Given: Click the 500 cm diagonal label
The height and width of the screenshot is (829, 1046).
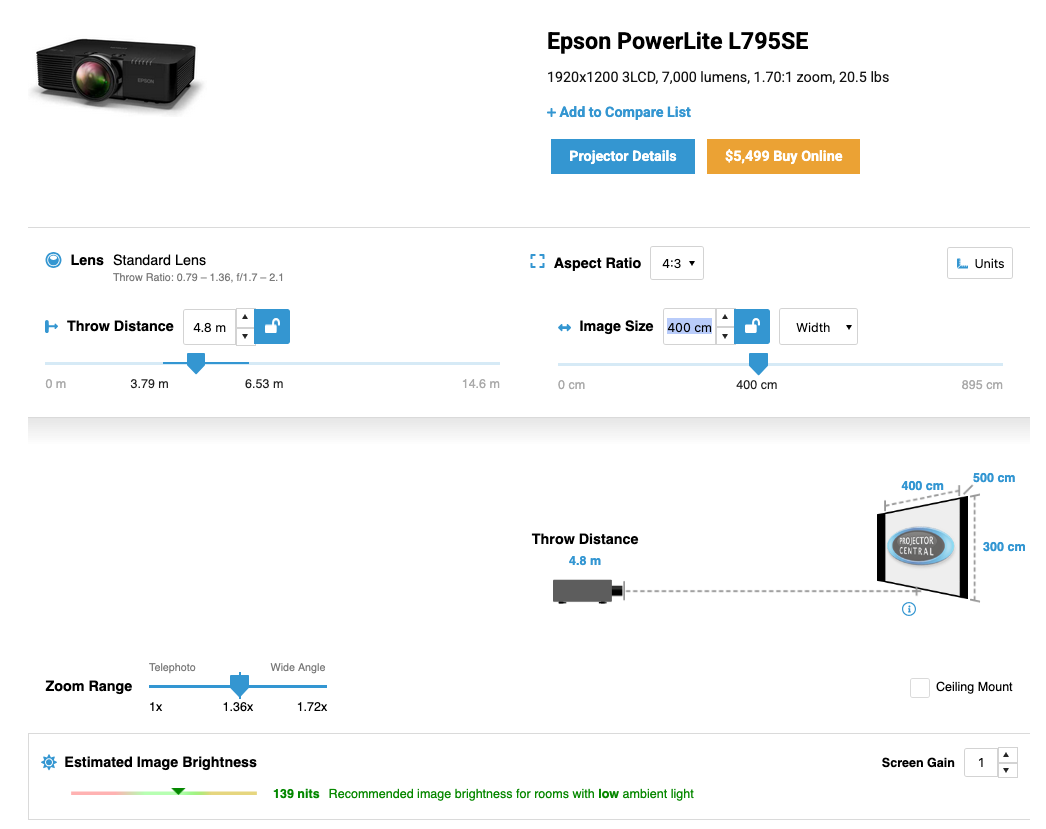Looking at the screenshot, I should [993, 478].
